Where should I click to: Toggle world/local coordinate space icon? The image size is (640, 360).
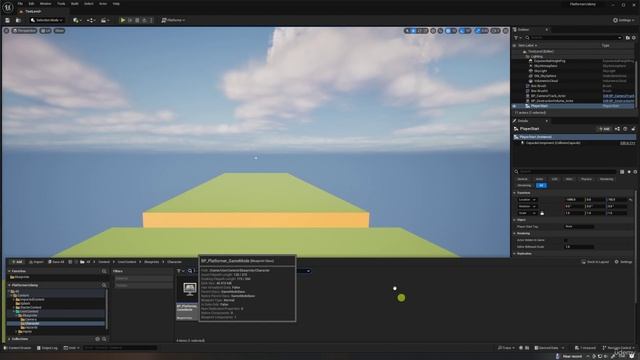(433, 31)
